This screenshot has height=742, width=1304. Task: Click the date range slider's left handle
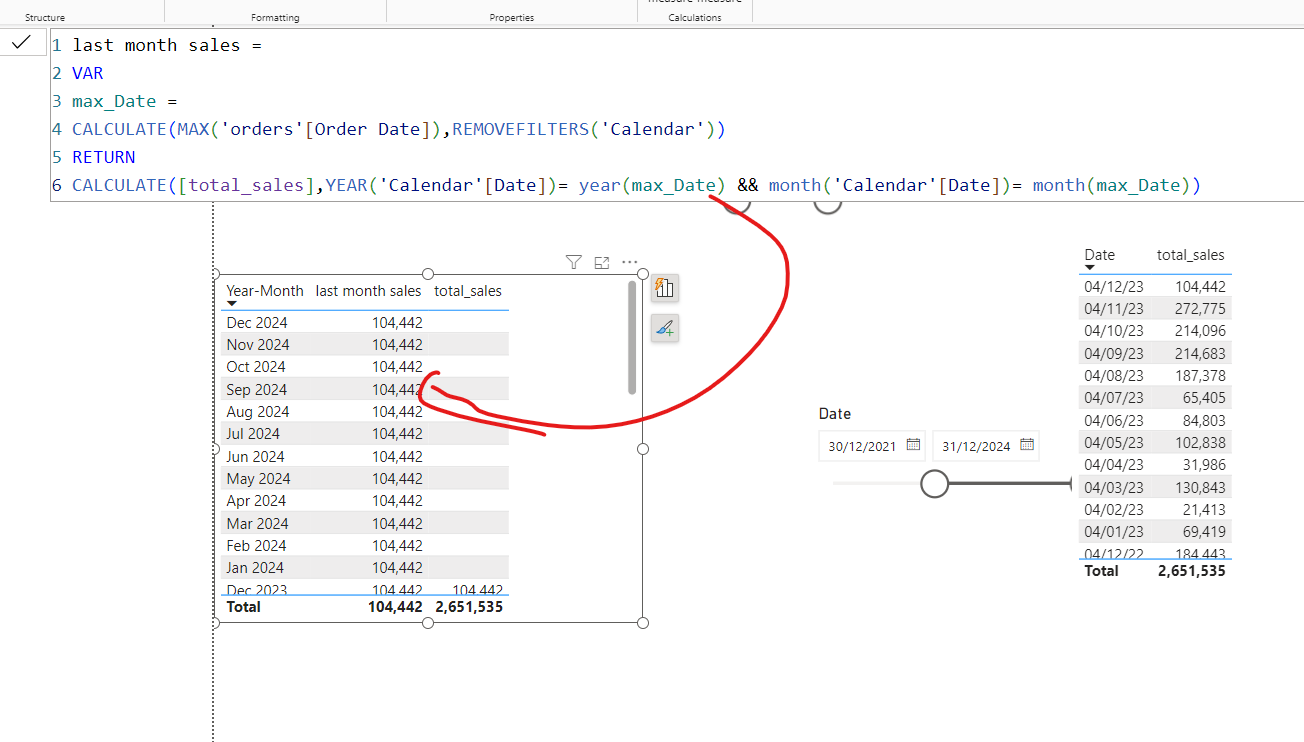(934, 484)
